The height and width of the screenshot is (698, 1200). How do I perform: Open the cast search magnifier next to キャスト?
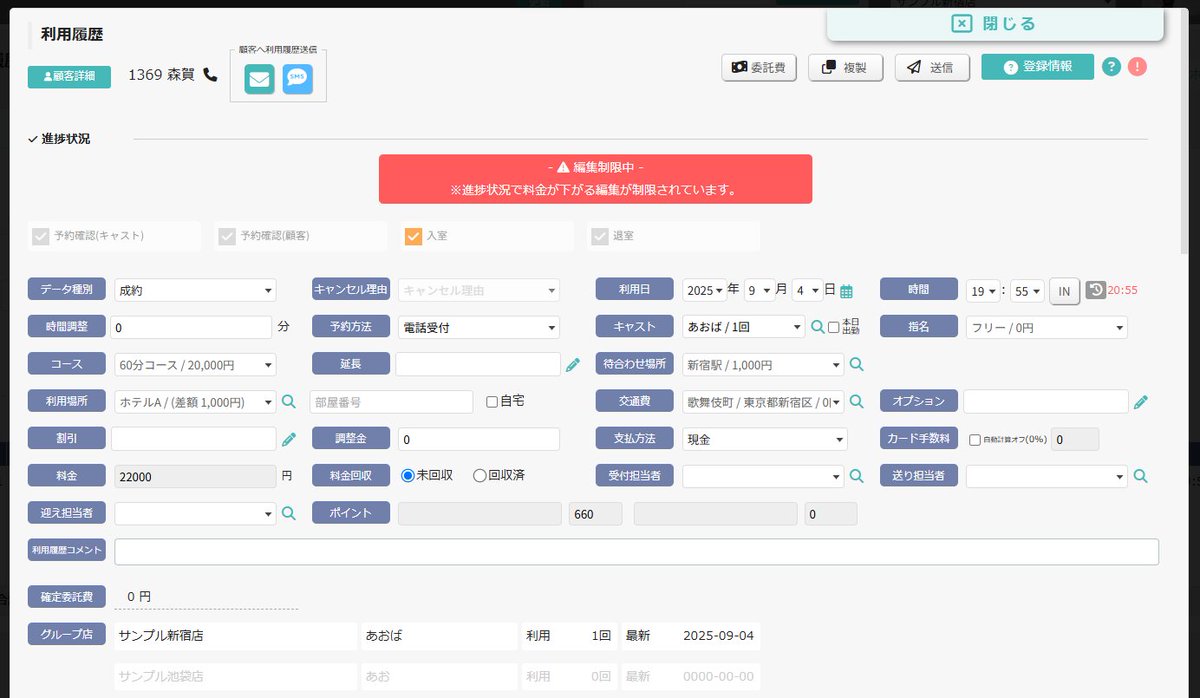coord(817,327)
